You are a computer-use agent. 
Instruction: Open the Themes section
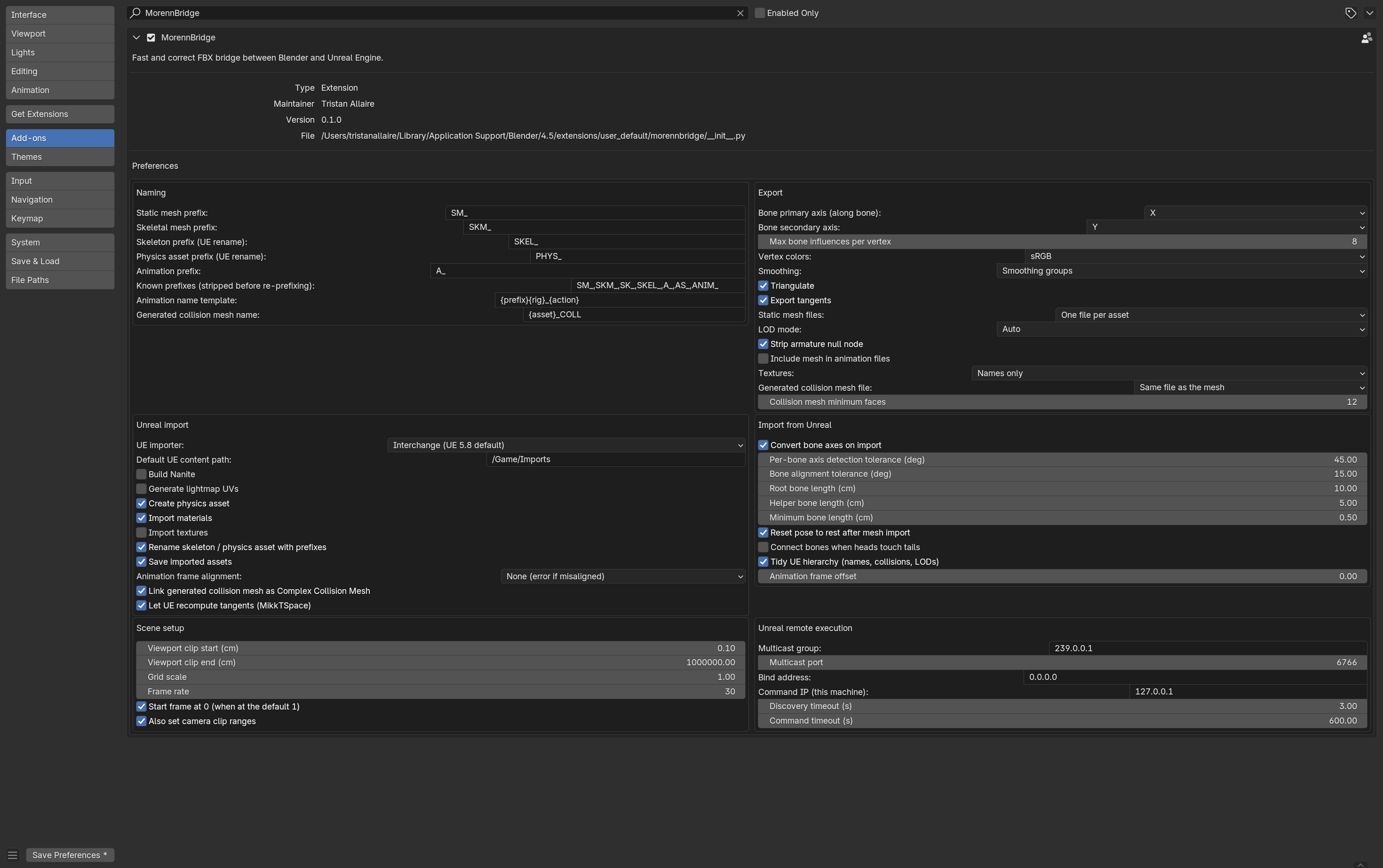point(60,157)
